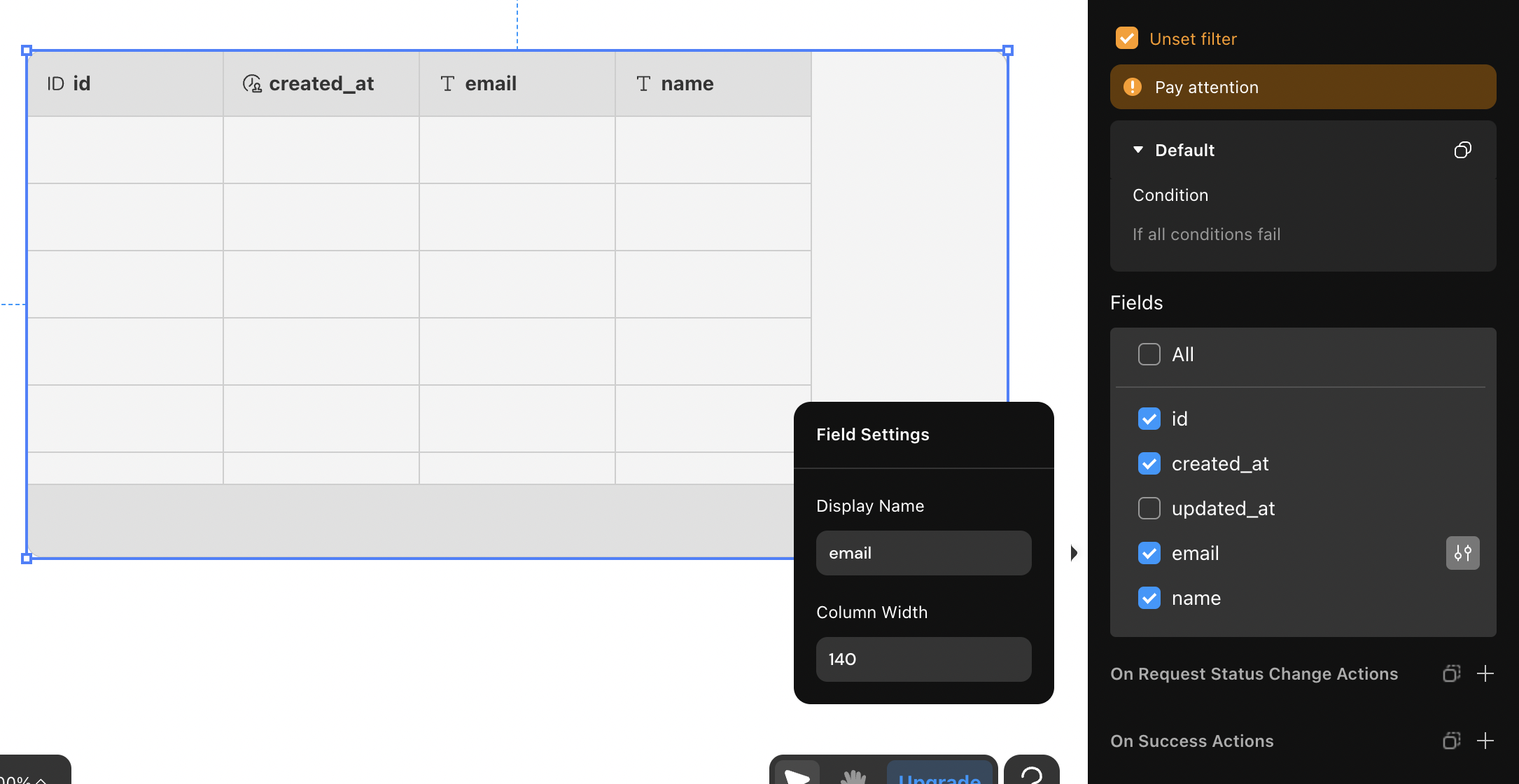Click the text type icon beside email header
Image resolution: width=1519 pixels, height=784 pixels.
pyautogui.click(x=447, y=84)
